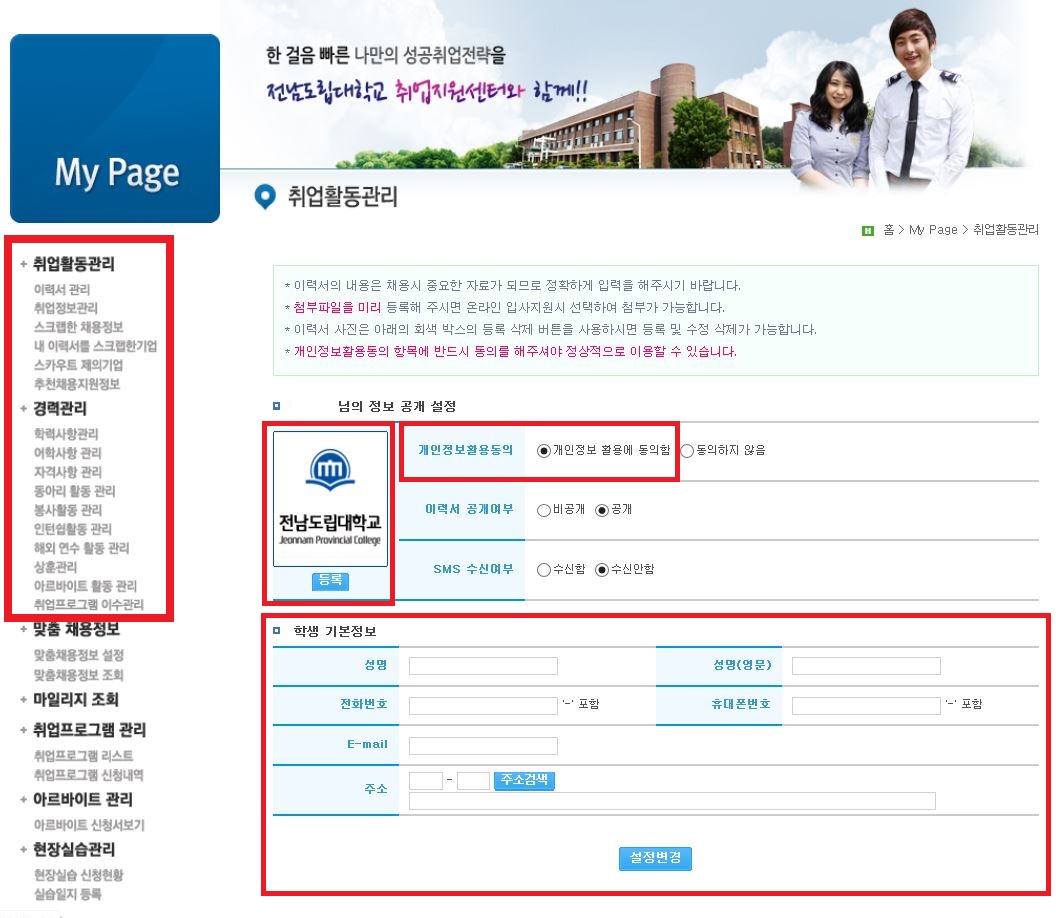Viewport: 1056px width, 918px height.
Task: Click the 성명 input field
Action: click(x=483, y=666)
